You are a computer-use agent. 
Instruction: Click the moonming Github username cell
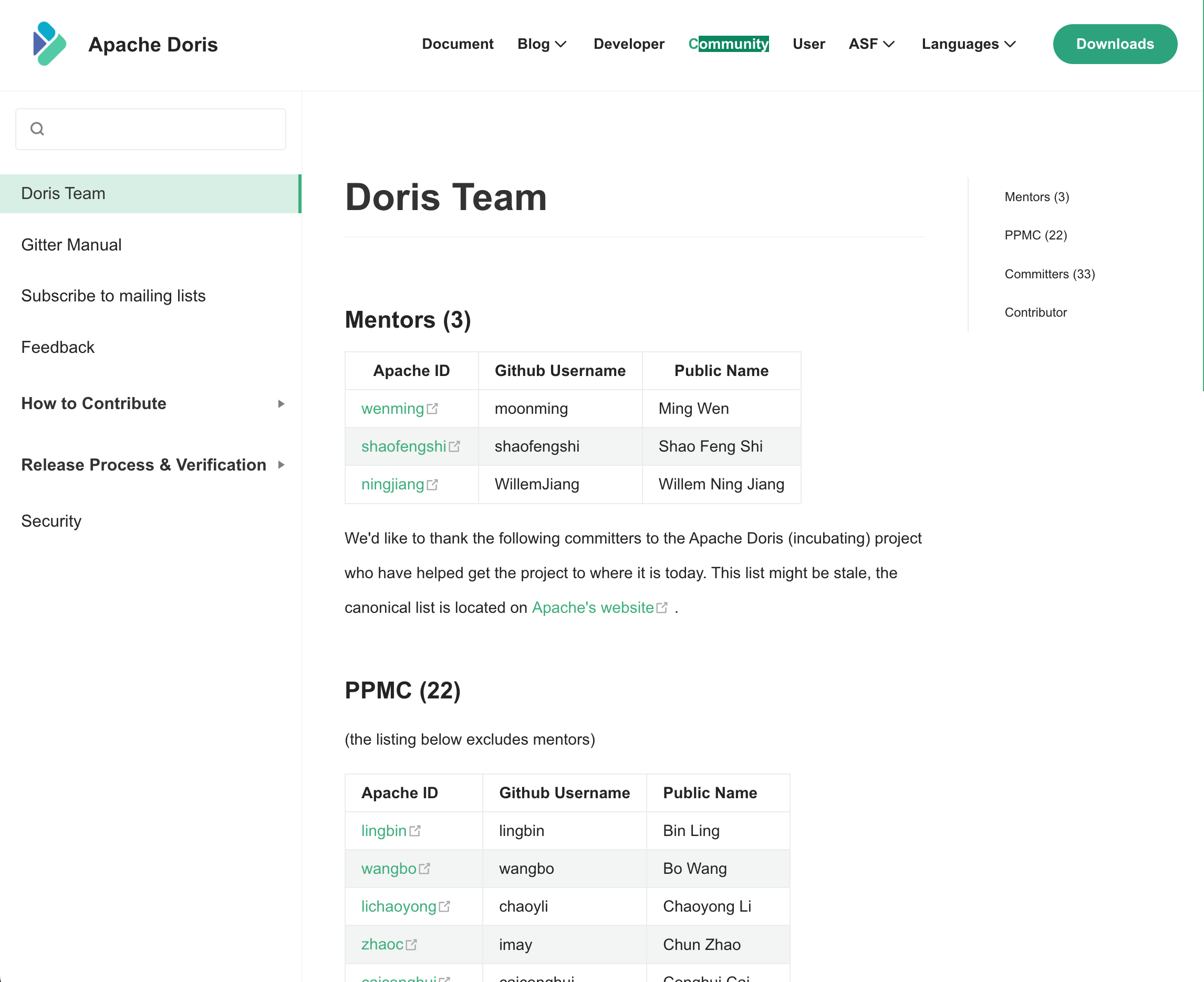(x=560, y=409)
